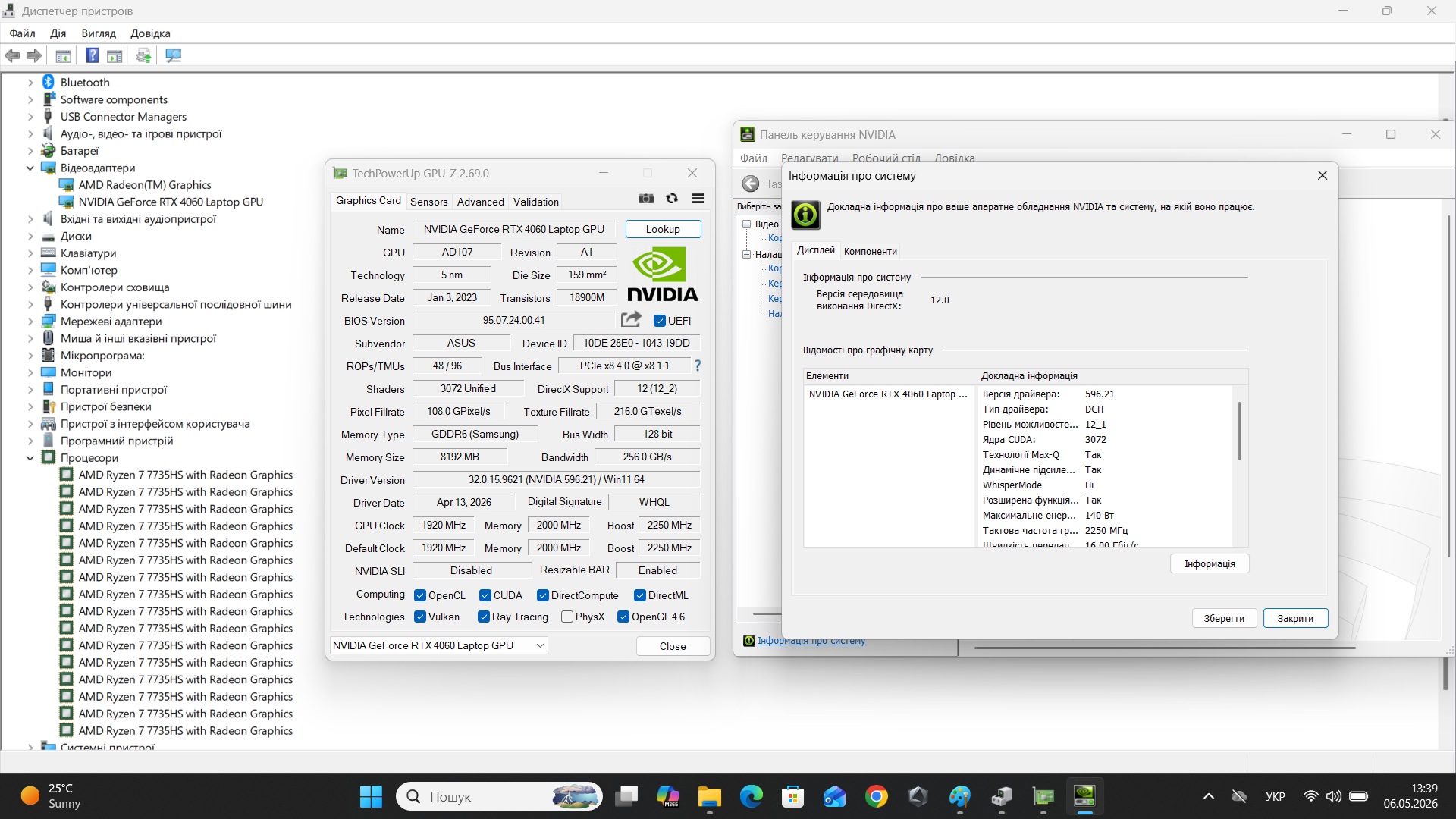
Task: Collapse the Відеоадаптери category
Action: pyautogui.click(x=30, y=168)
